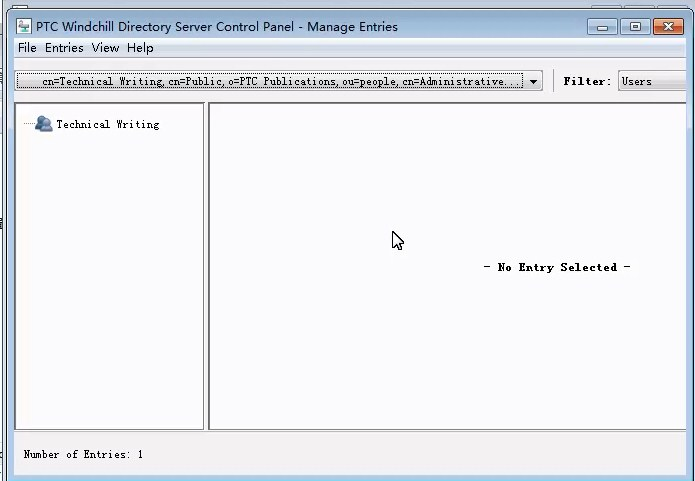Viewport: 695px width, 481px height.
Task: Click the No Entry Selected label
Action: (557, 267)
